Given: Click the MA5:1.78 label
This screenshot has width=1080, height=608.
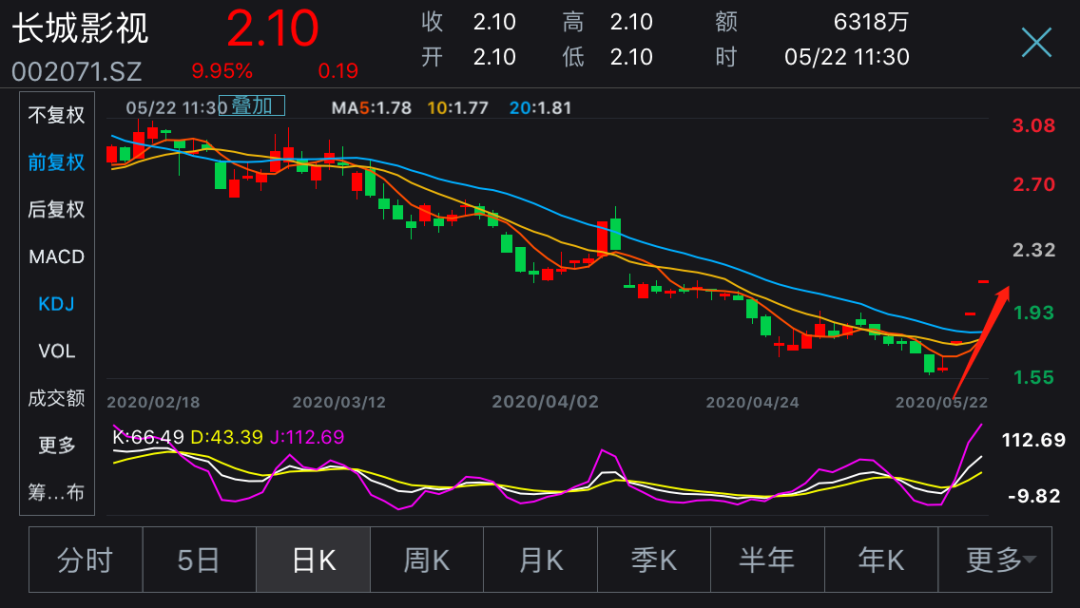Looking at the screenshot, I should pos(371,108).
